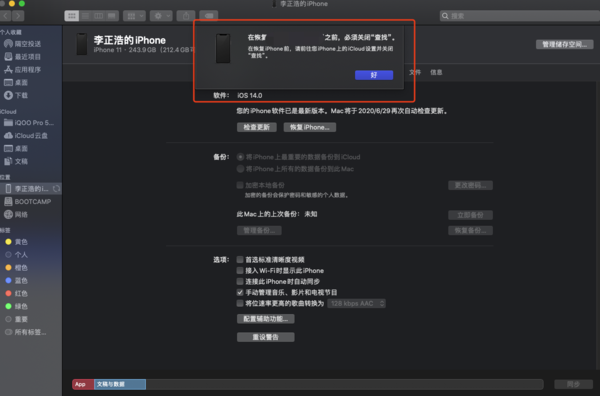Click the 同步 sync button
Image resolution: width=600 pixels, height=396 pixels.
(x=573, y=384)
